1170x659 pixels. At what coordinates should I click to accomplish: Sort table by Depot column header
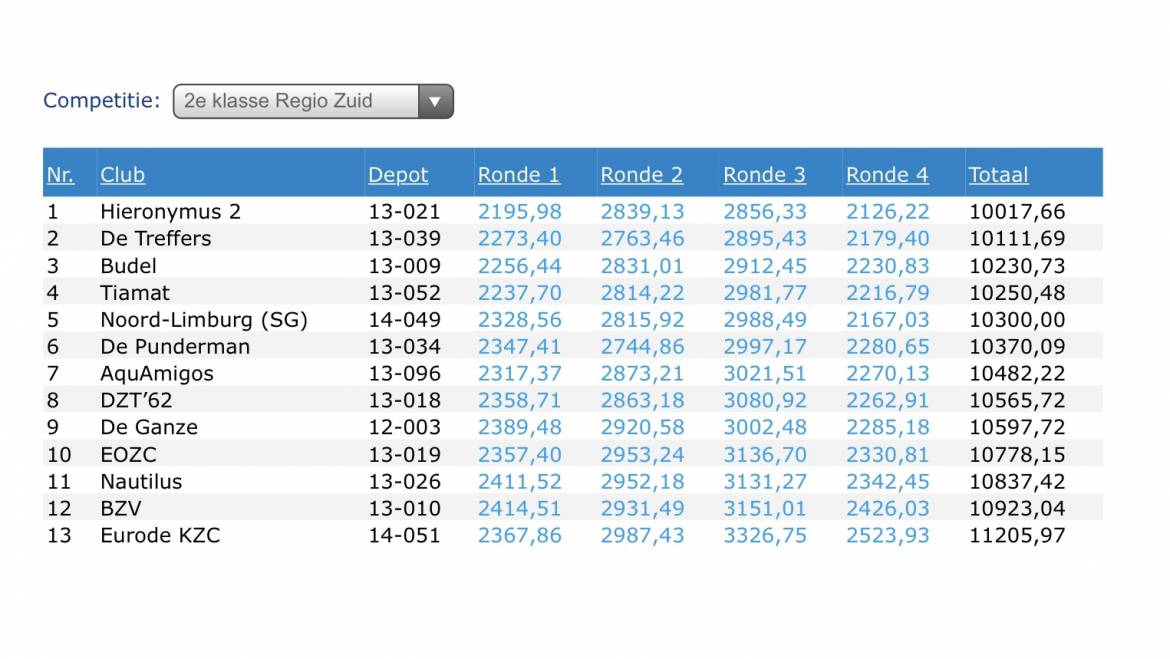point(398,175)
